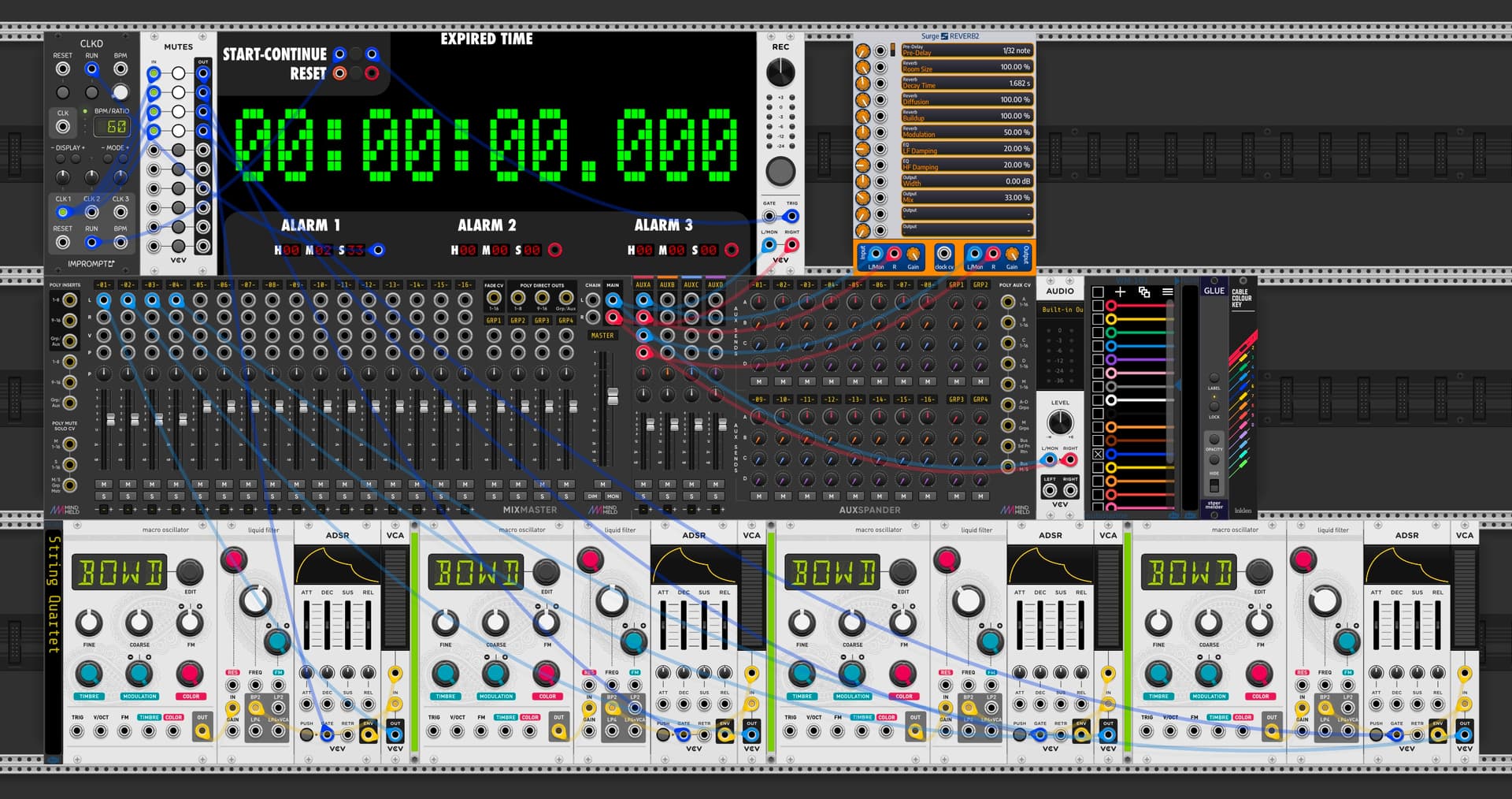Click the Reverb2 output Gain knob

1013,254
